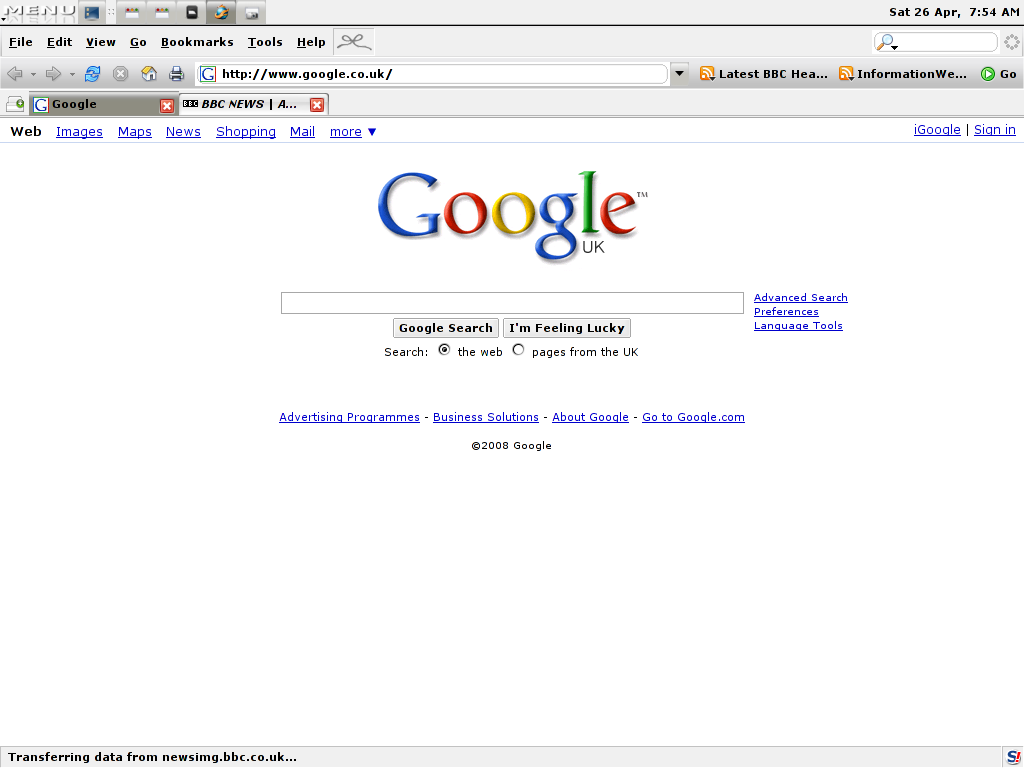
Task: Click the Google Search button
Action: tap(445, 328)
